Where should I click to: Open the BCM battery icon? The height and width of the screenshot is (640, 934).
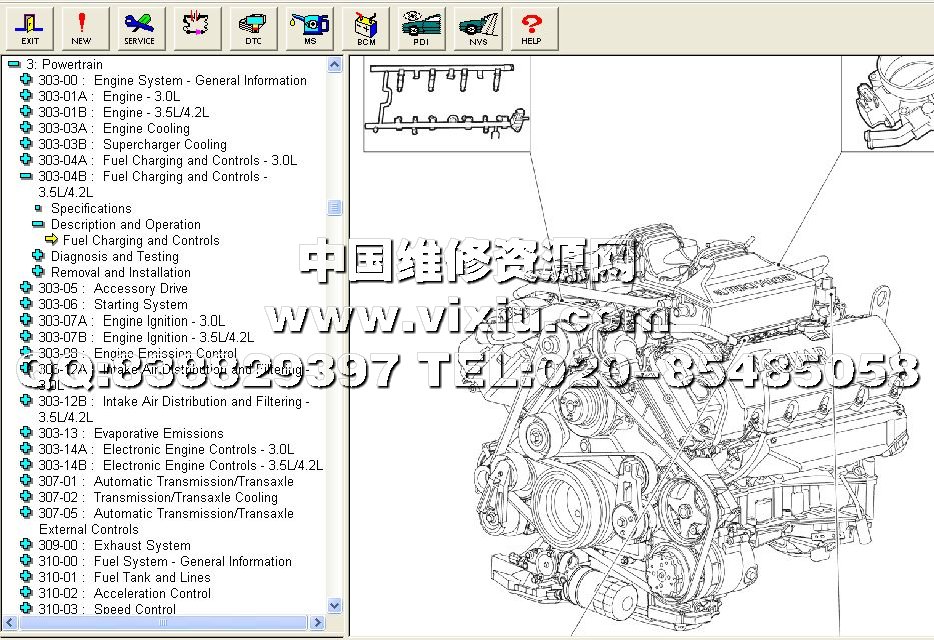click(366, 27)
